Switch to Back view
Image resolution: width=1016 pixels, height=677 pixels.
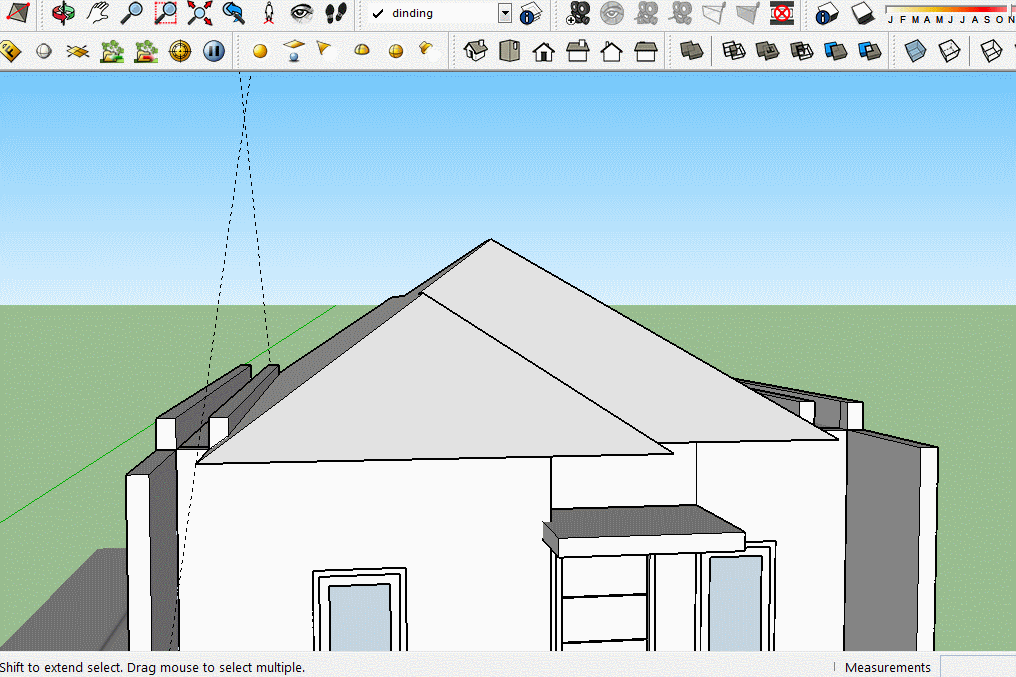[x=611, y=51]
